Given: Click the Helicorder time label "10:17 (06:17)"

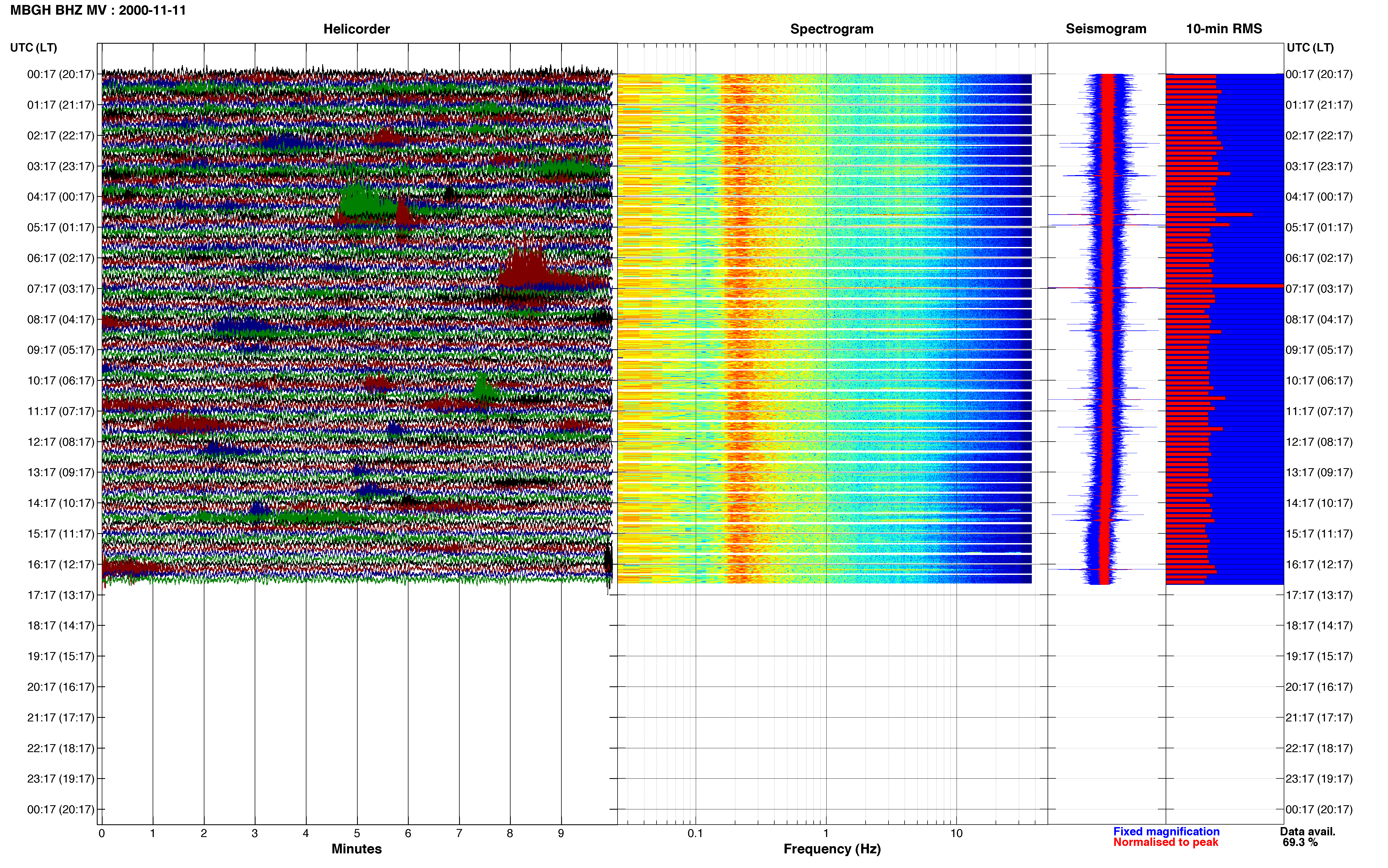Looking at the screenshot, I should tap(61, 380).
